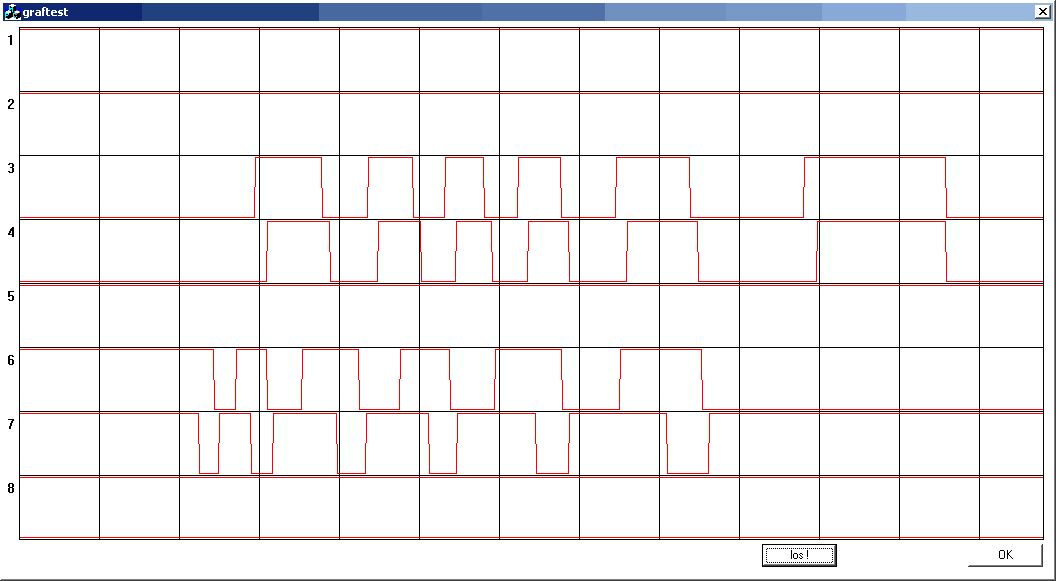This screenshot has height=581, width=1056.
Task: Select channel label 5
Action: 10,296
